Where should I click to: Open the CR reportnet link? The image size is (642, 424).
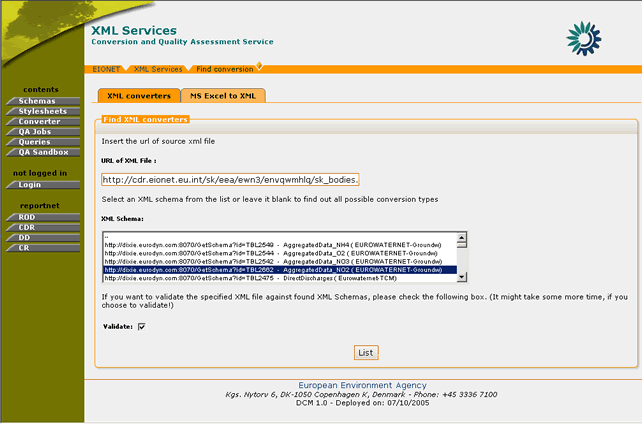(43, 248)
